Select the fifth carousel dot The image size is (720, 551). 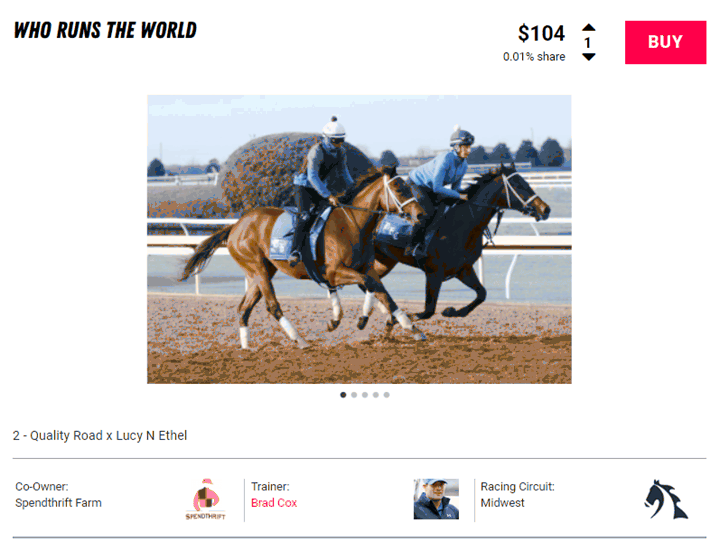click(387, 395)
